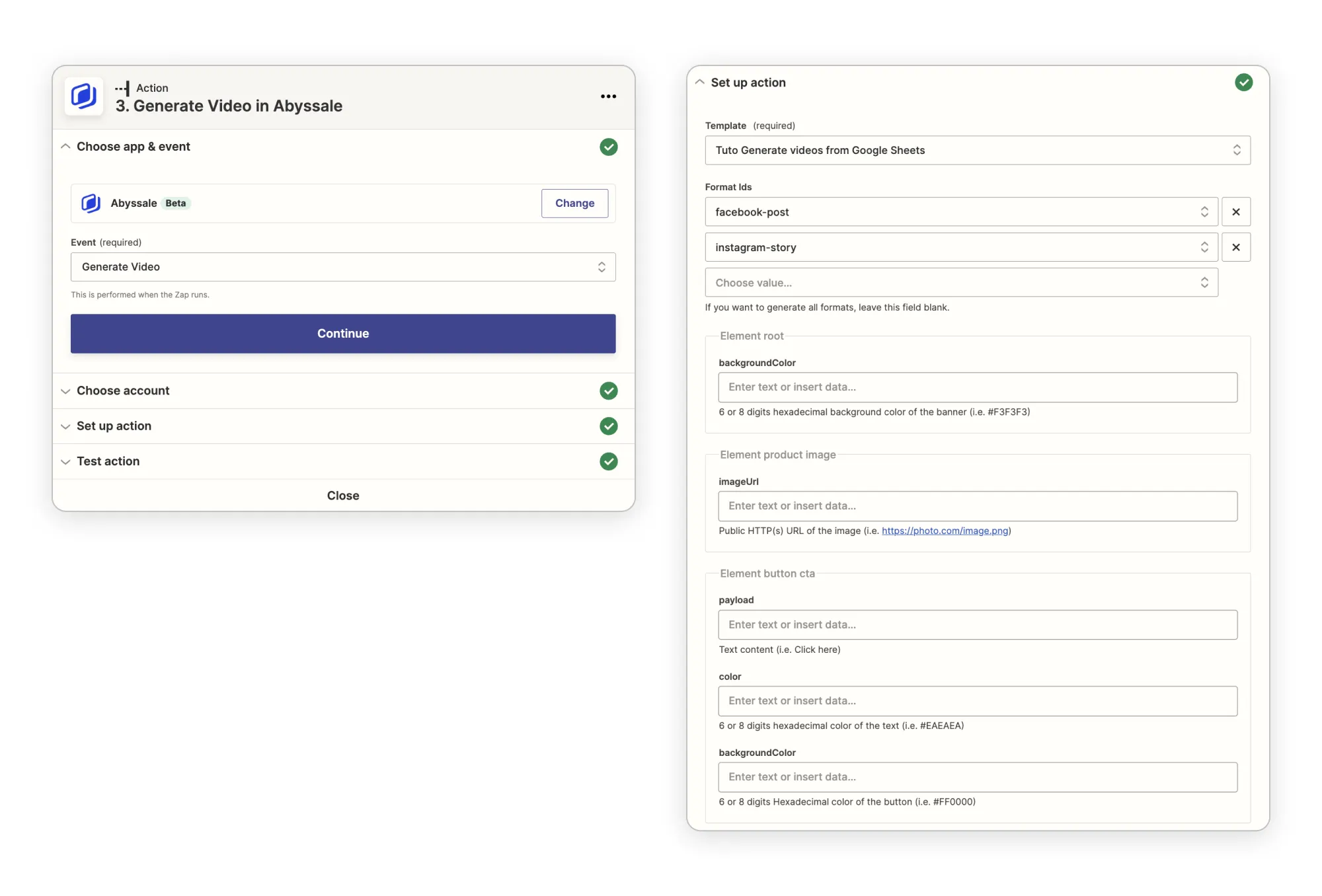Collapse the right panel Set up action chevron
The height and width of the screenshot is (896, 1322).
coord(699,83)
